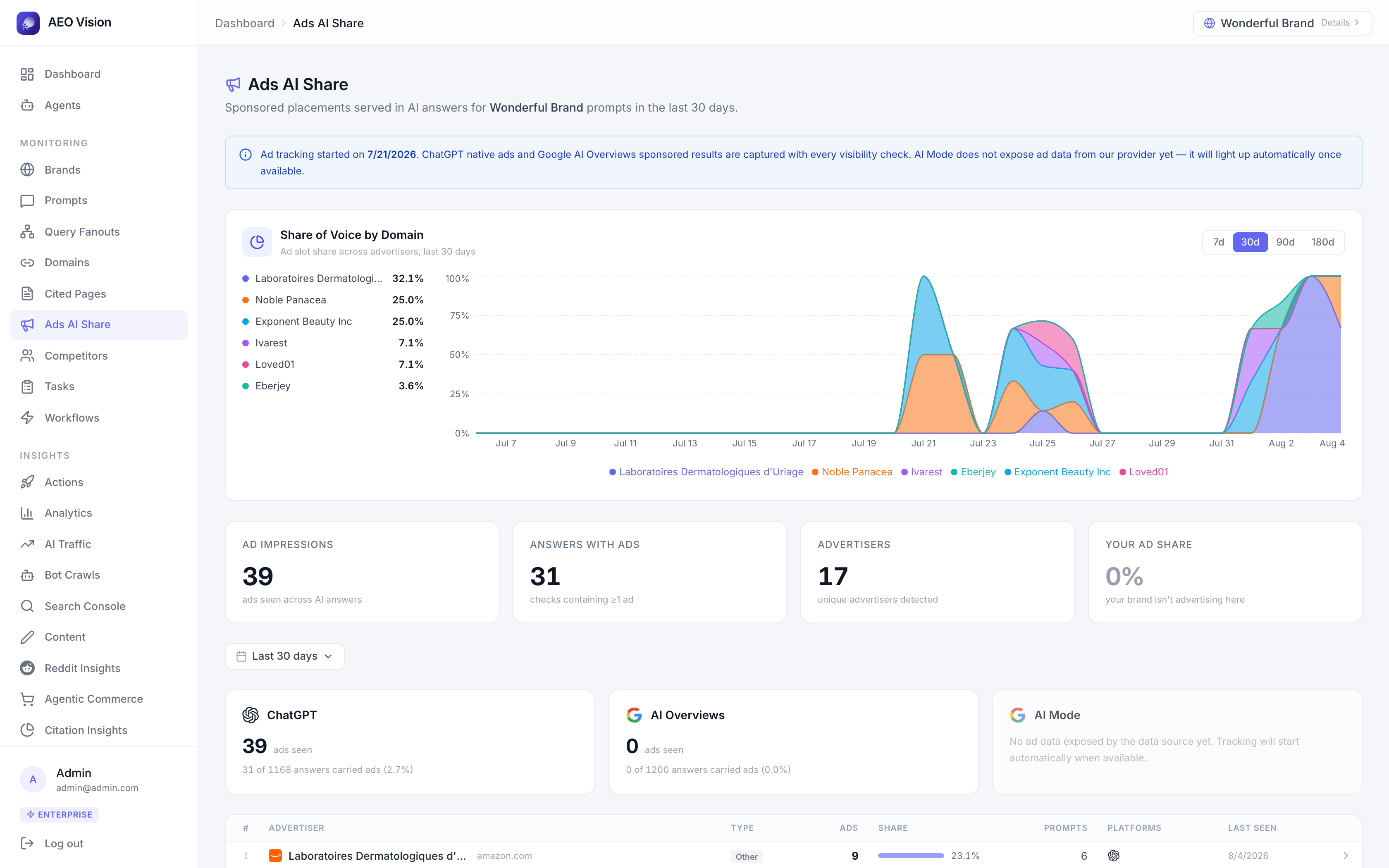Image resolution: width=1389 pixels, height=868 pixels.
Task: Click the Your Ad Share 0% card
Action: coord(1225,572)
